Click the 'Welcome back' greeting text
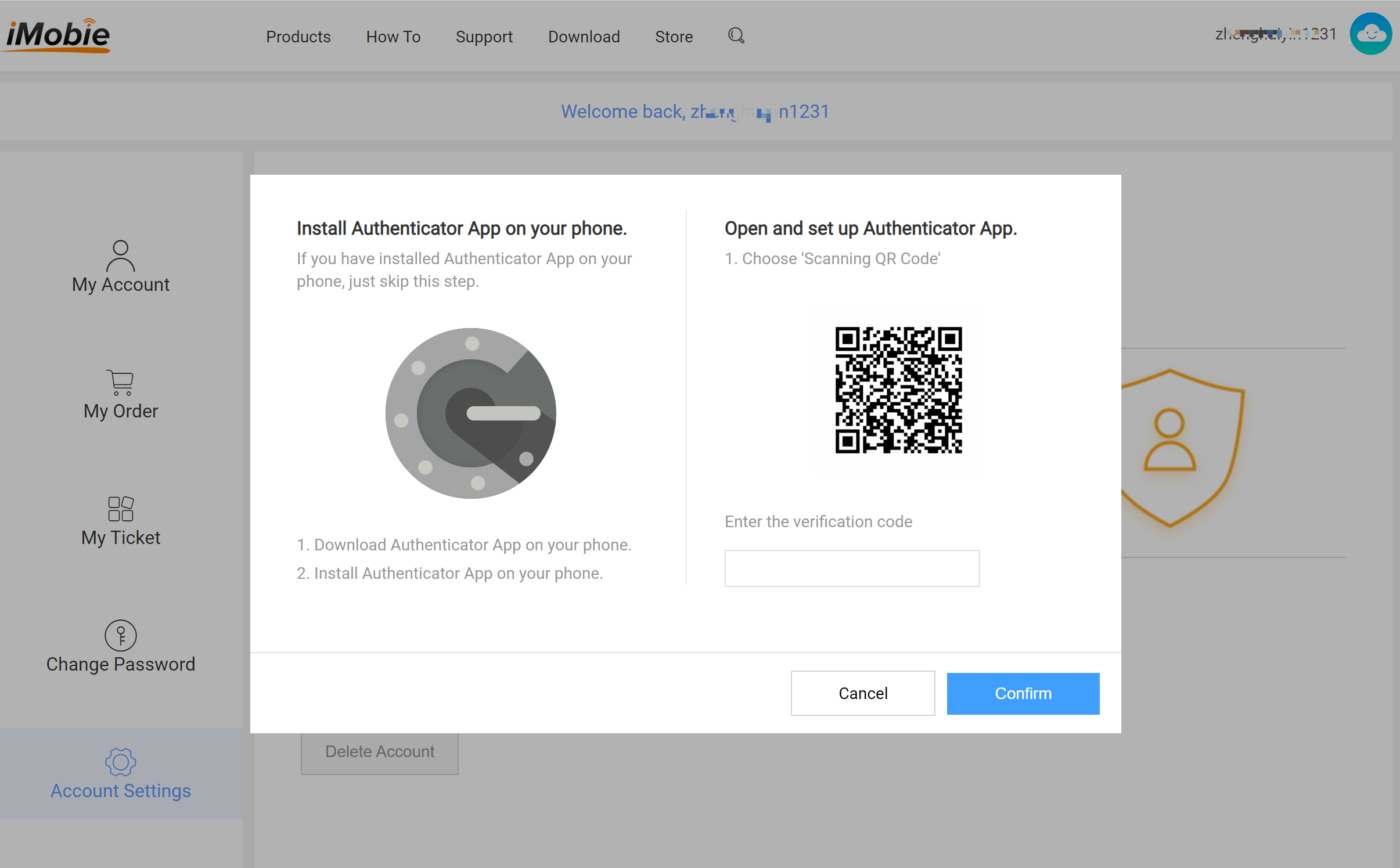This screenshot has height=868, width=1400. coord(695,111)
